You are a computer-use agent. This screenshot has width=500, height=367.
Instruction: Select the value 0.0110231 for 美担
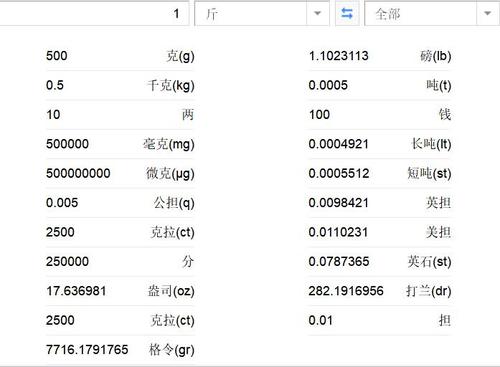338,232
